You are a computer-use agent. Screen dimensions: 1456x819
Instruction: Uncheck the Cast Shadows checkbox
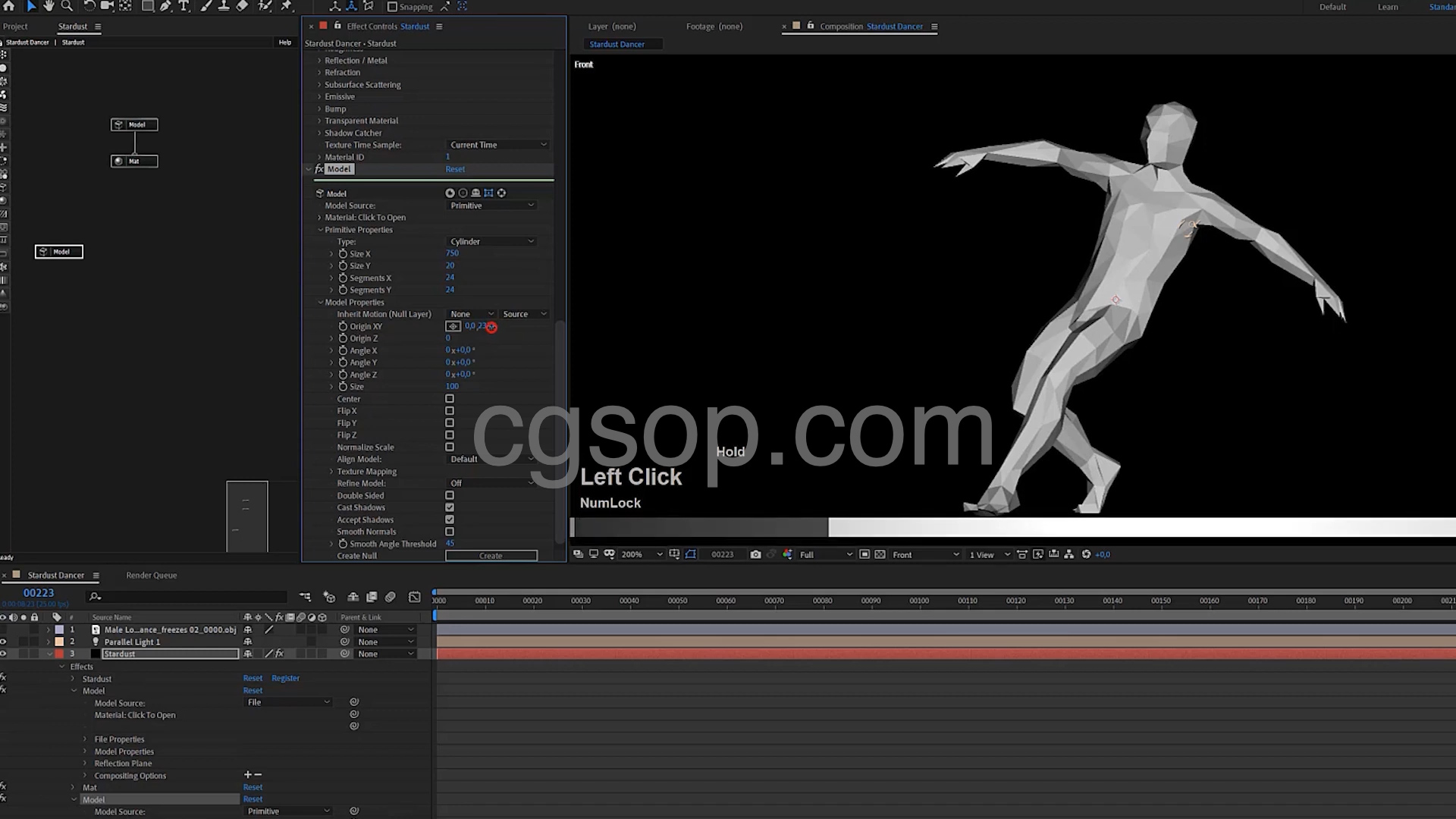[450, 507]
